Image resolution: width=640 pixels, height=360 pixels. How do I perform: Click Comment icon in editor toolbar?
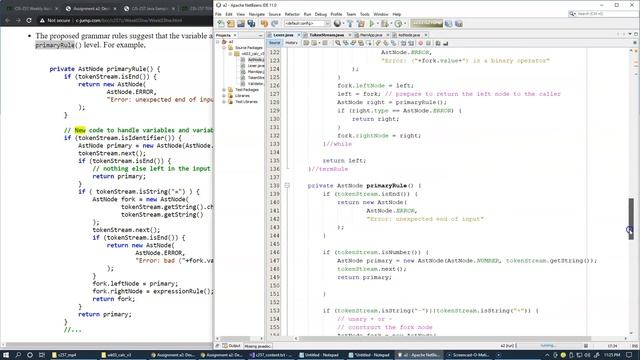(438, 43)
